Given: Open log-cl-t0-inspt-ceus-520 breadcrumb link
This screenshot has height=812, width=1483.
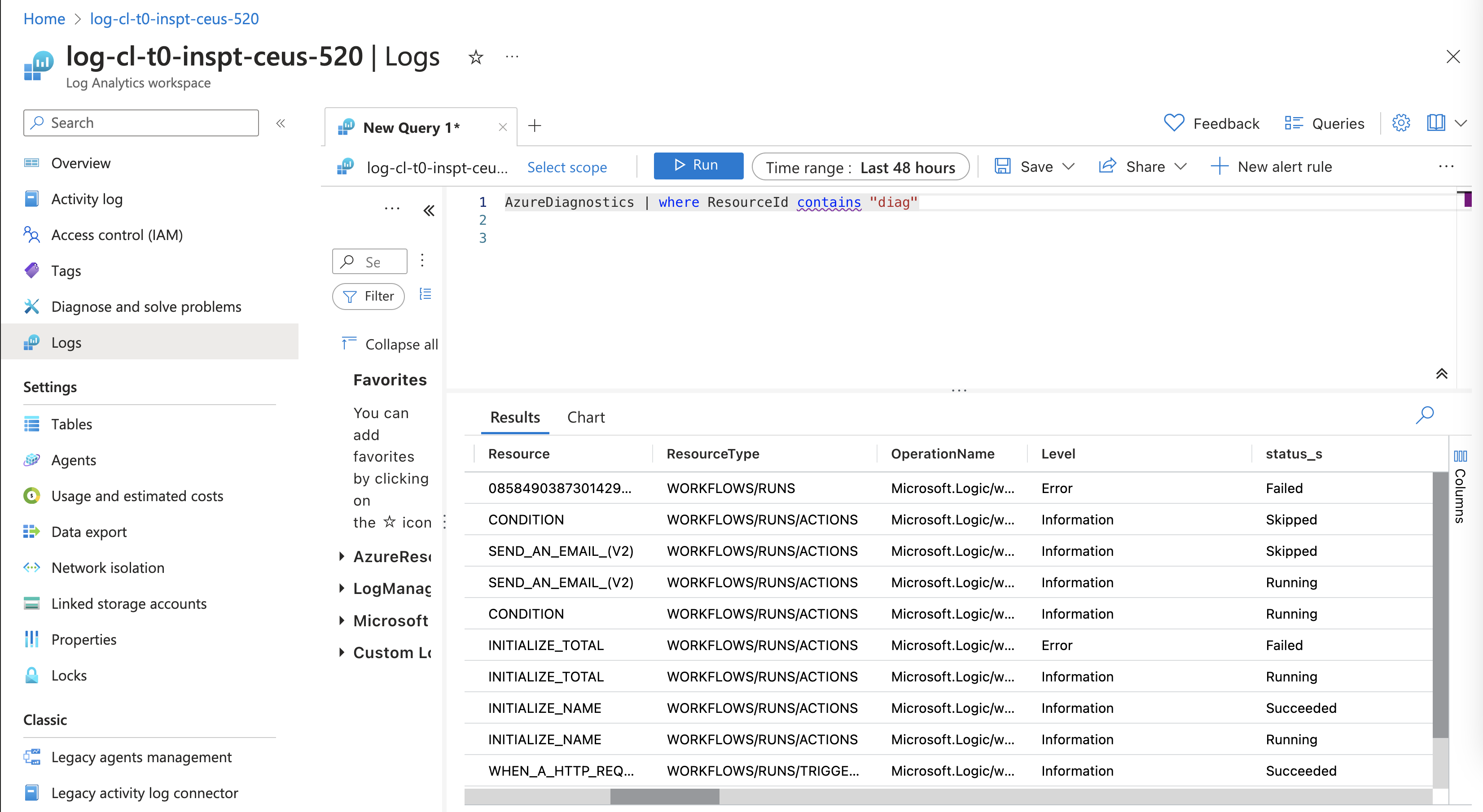Looking at the screenshot, I should pos(175,19).
